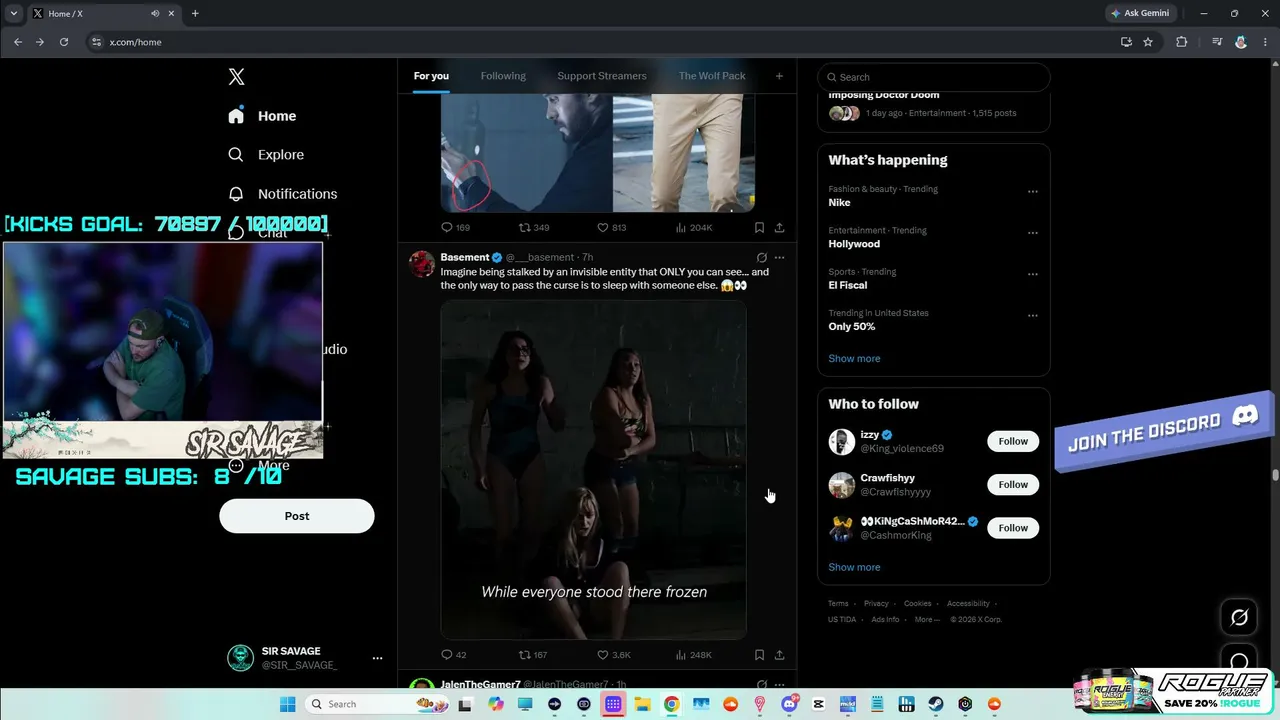The height and width of the screenshot is (720, 1280).
Task: Open the Support Streamers tab
Action: click(x=602, y=76)
